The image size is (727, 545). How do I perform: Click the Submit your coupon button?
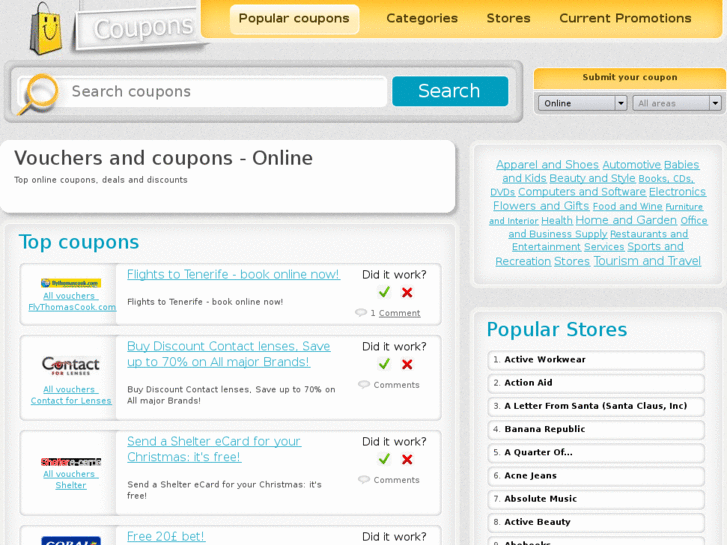tap(630, 78)
